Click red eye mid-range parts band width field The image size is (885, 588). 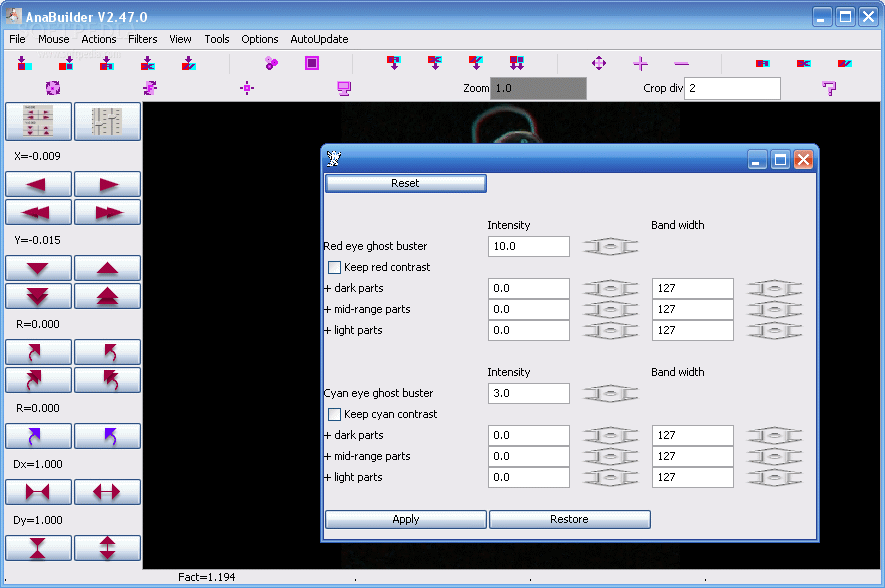coord(693,309)
